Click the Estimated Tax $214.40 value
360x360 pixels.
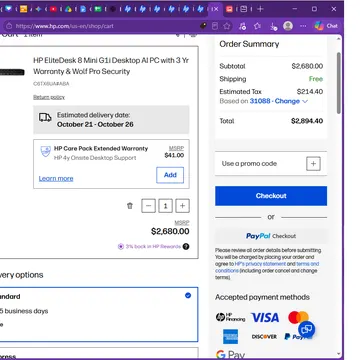coord(310,92)
